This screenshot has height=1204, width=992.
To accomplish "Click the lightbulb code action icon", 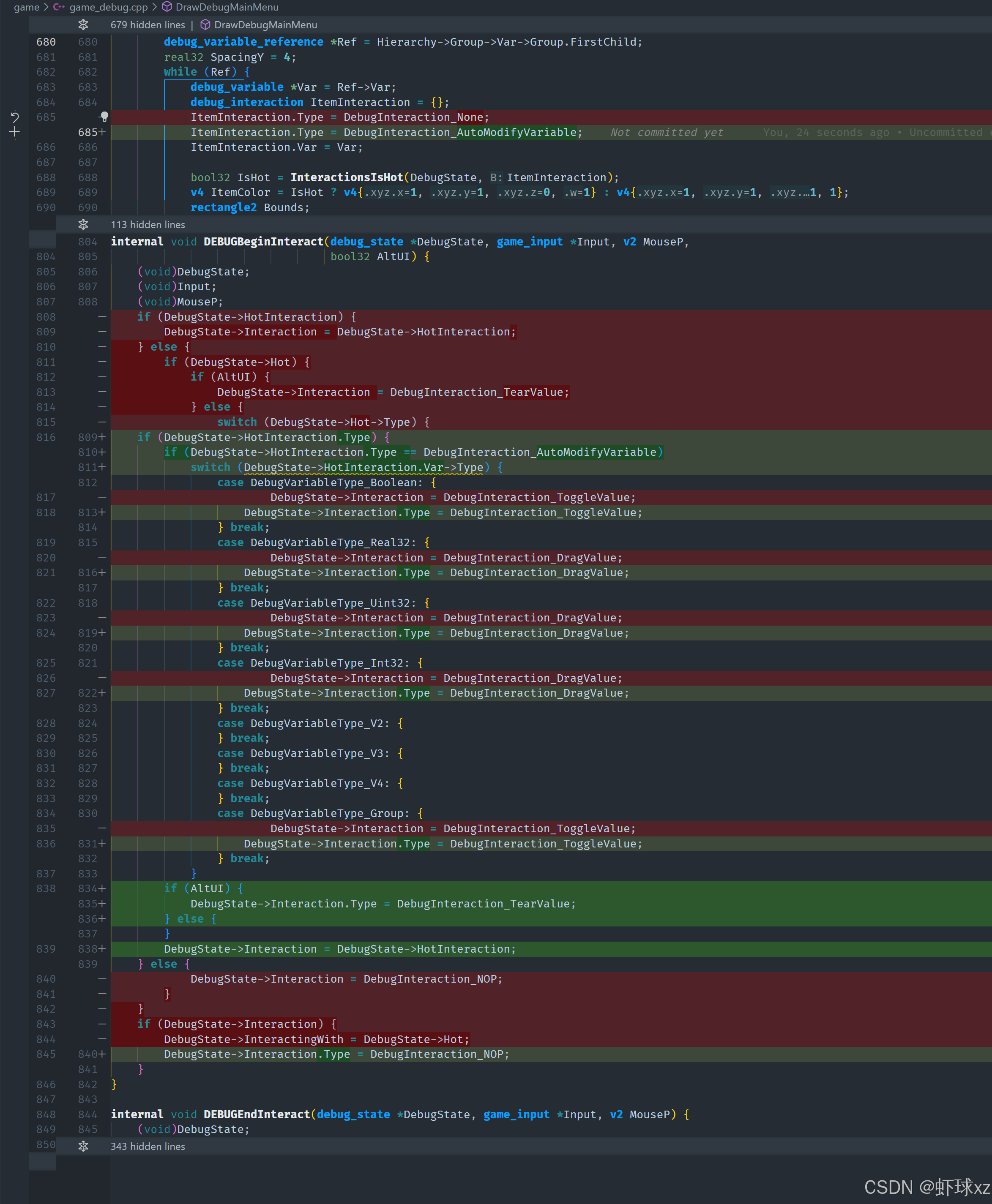I will (x=104, y=117).
